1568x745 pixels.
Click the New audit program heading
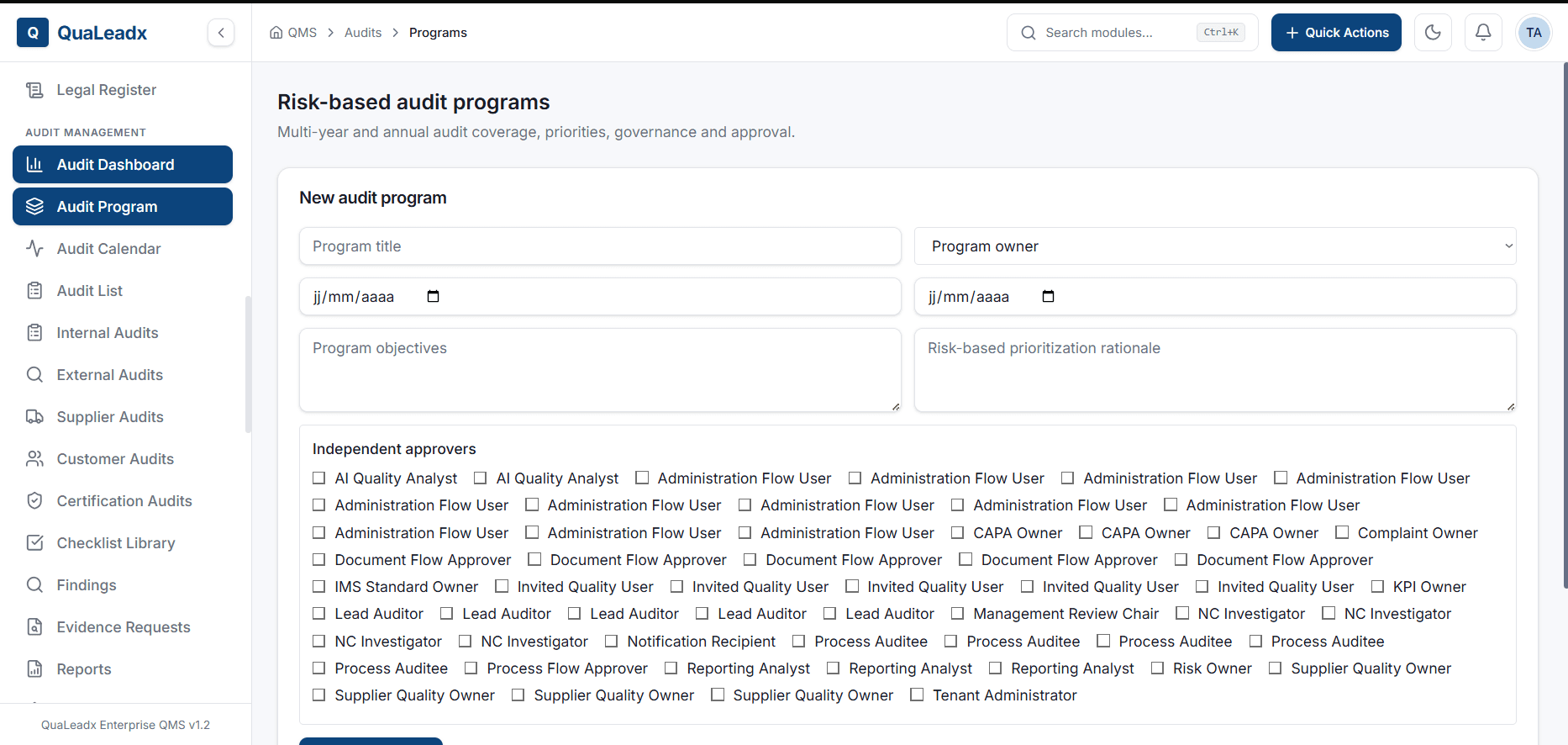point(373,198)
